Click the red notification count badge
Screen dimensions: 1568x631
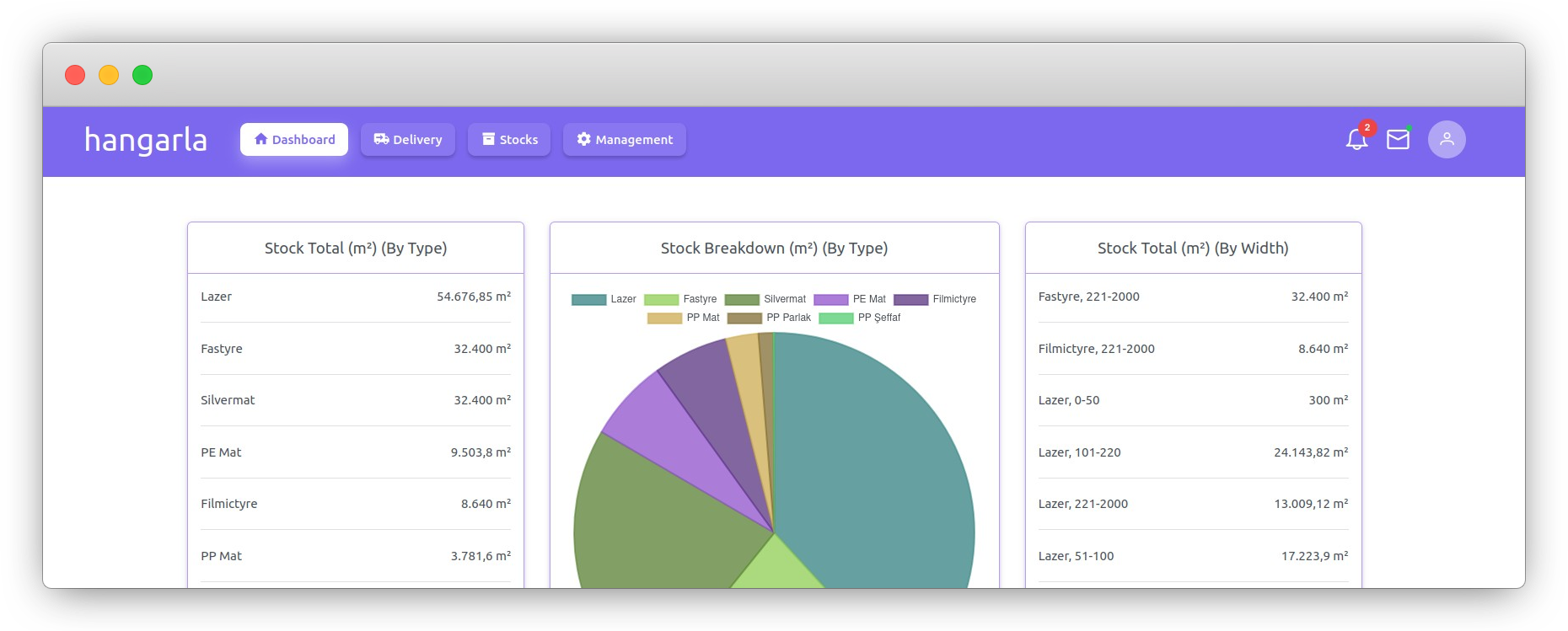click(x=1367, y=127)
